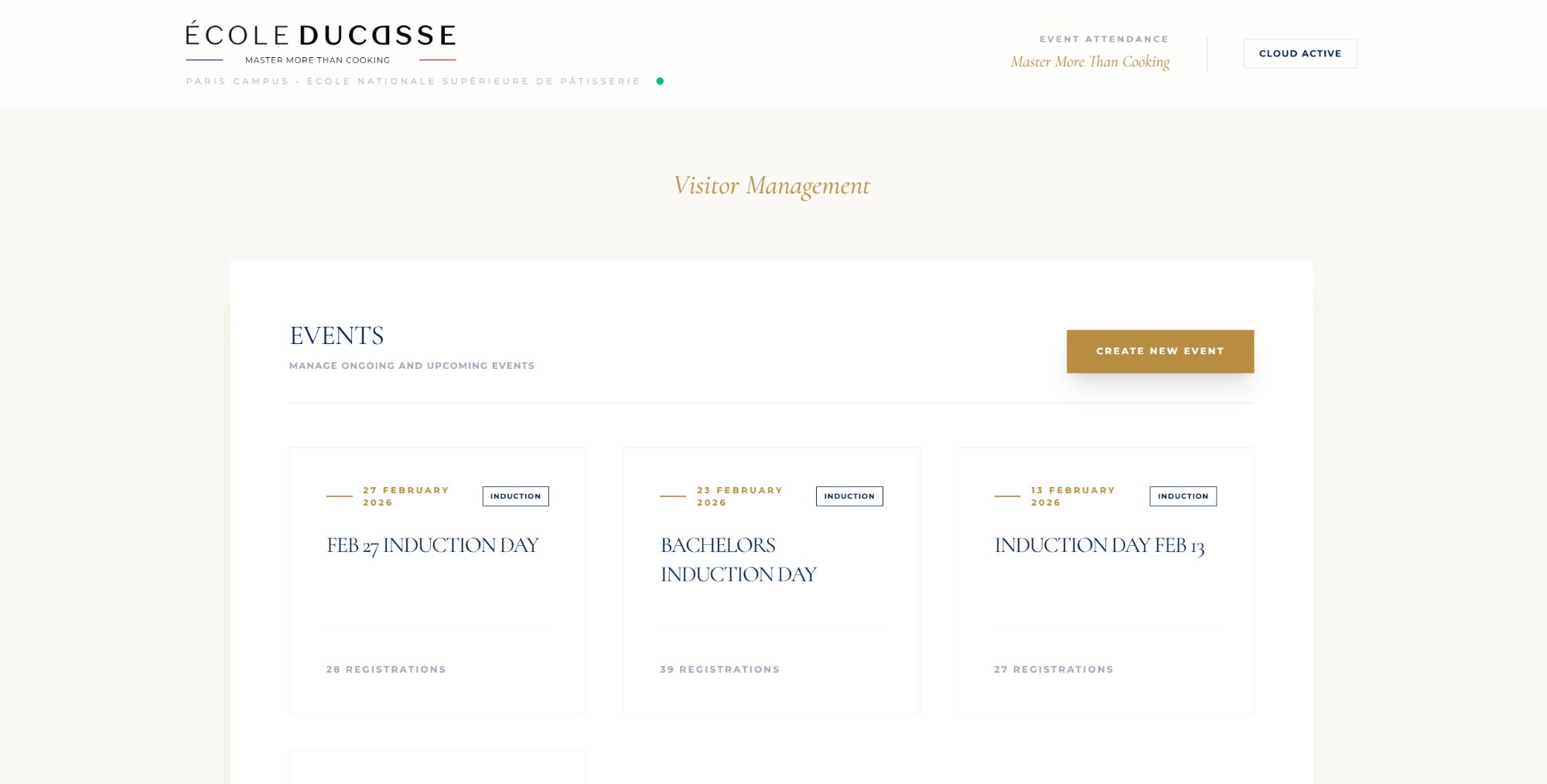
Task: Click Induction badge on Feb 13 card
Action: [1183, 496]
